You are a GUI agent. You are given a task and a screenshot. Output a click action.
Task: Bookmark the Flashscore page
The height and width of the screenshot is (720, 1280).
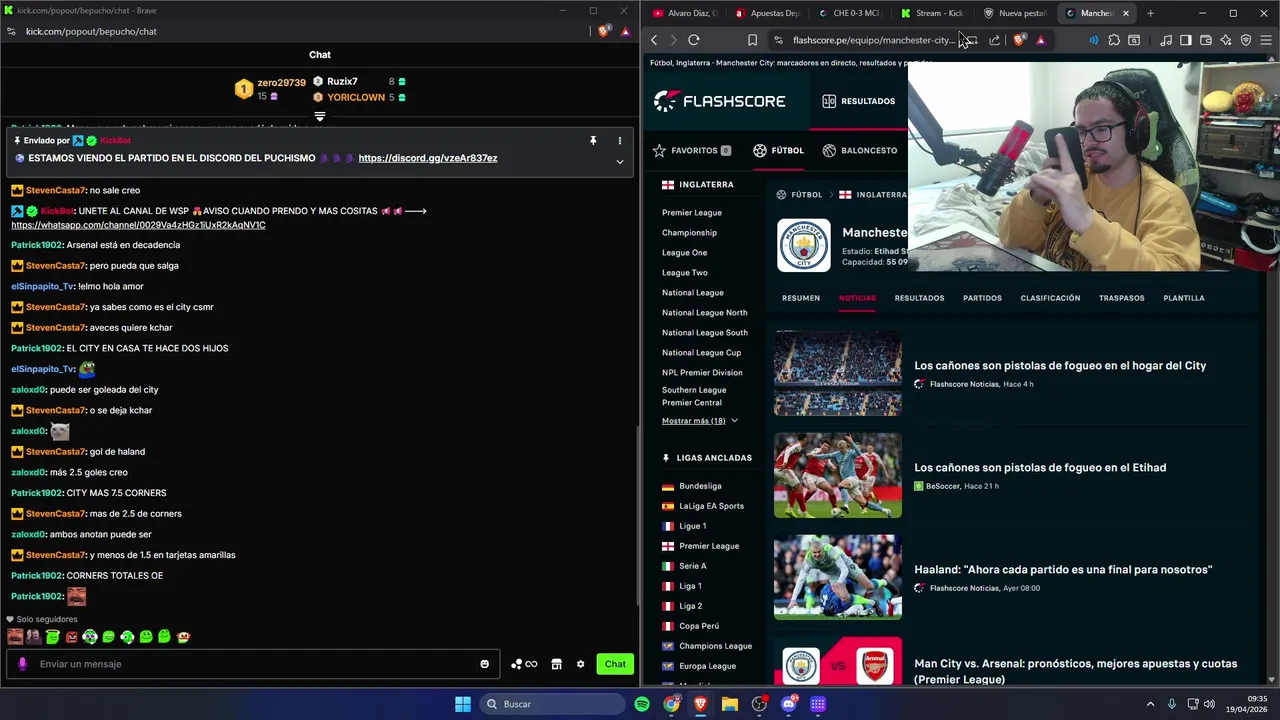click(x=752, y=40)
